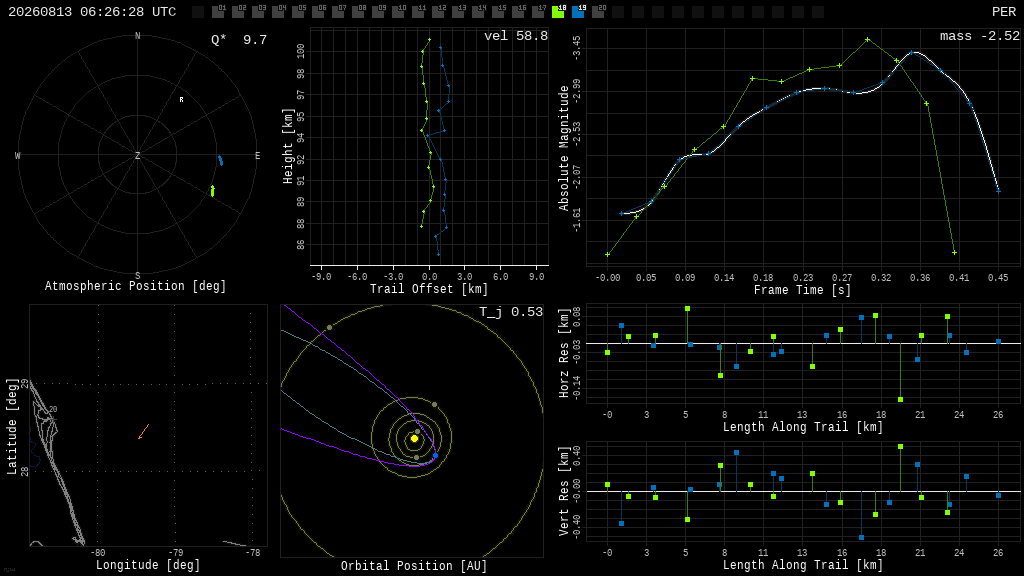
Task: Click the station 20 square in top bar
Action: [x=599, y=12]
